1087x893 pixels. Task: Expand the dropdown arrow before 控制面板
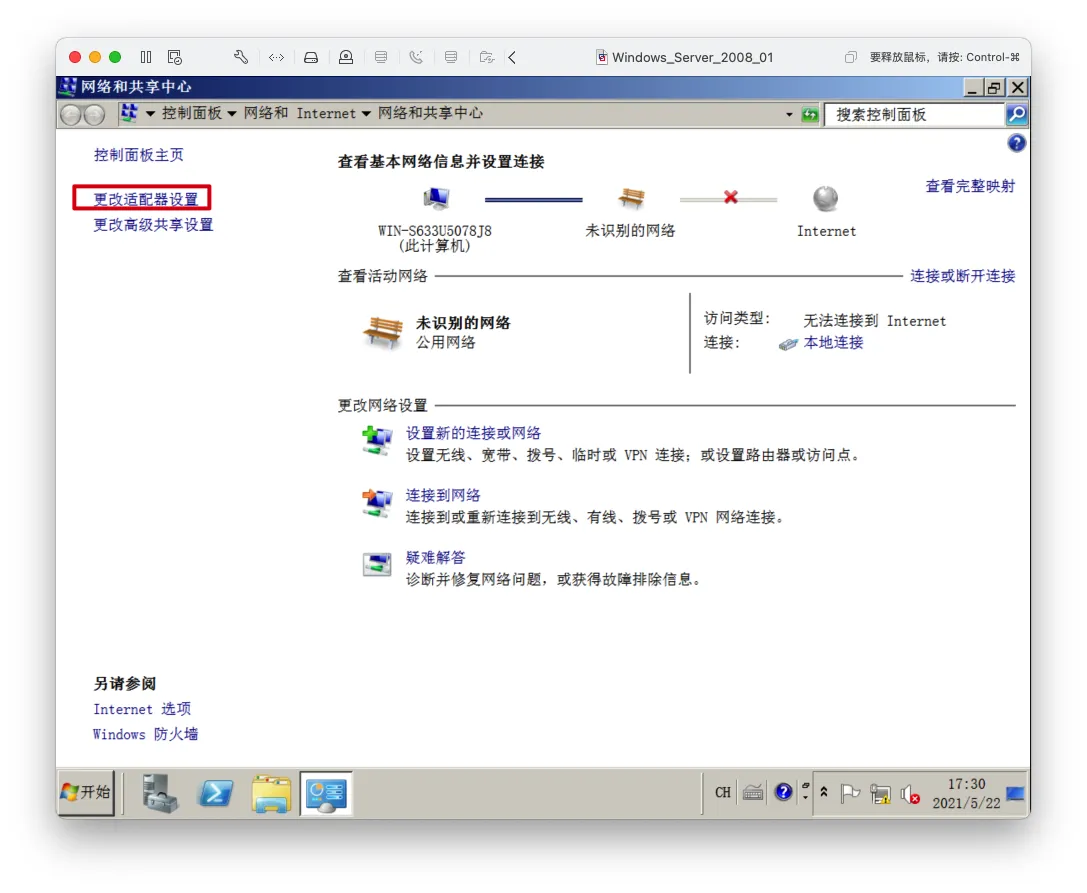coord(150,114)
